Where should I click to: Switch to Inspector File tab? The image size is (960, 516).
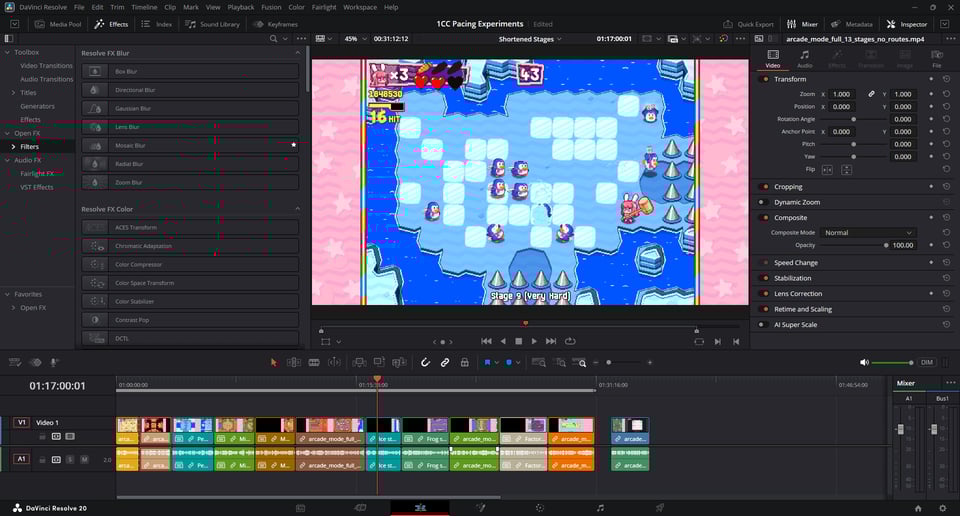(x=936, y=59)
